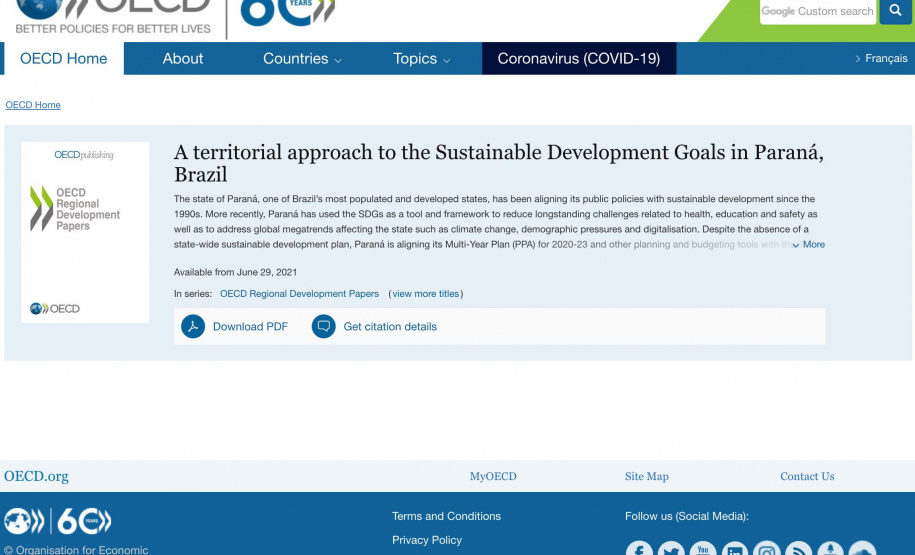The image size is (915, 555).
Task: Click Get citation details link
Action: pos(390,327)
